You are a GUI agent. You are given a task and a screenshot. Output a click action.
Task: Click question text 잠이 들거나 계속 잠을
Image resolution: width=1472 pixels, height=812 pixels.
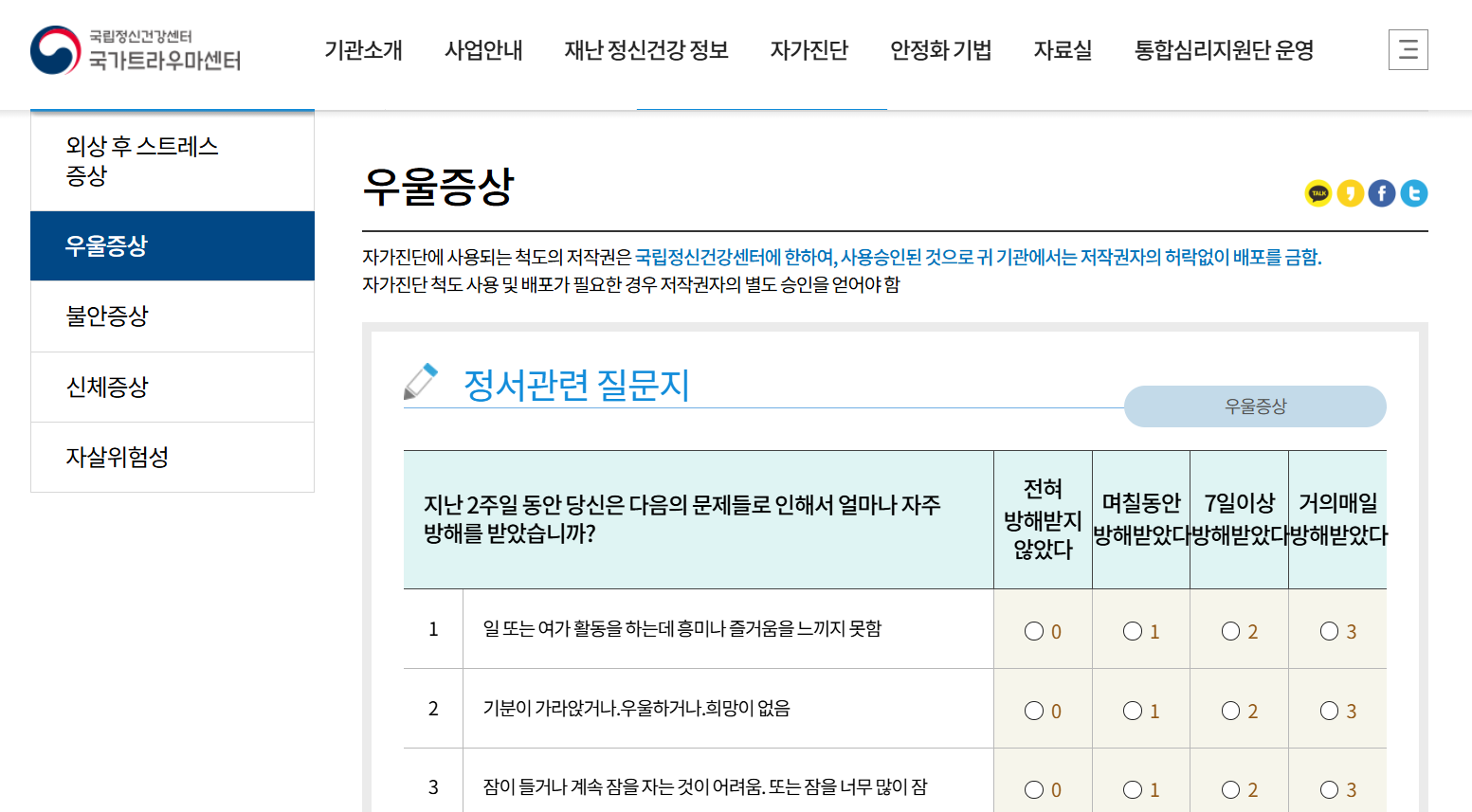[x=705, y=786]
